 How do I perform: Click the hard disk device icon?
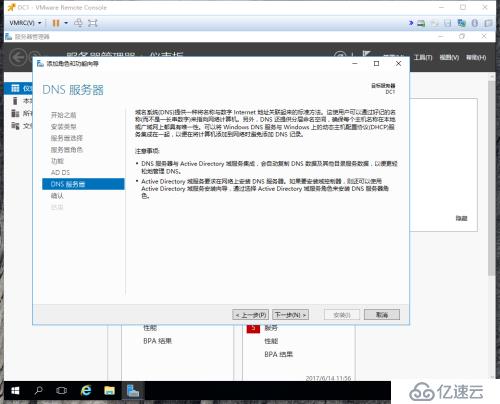pos(421,23)
